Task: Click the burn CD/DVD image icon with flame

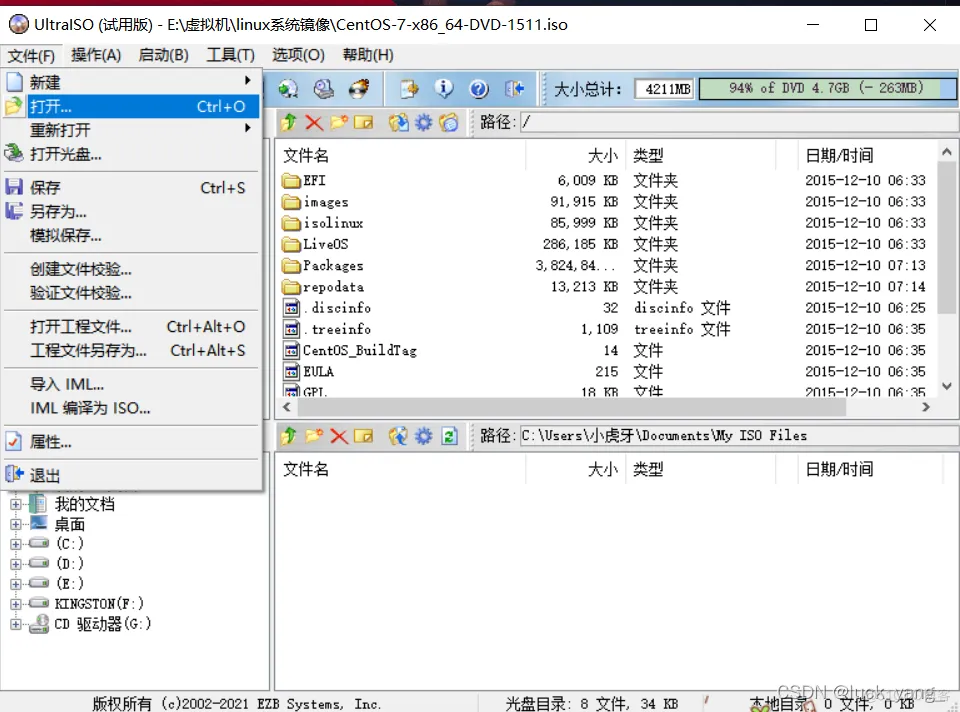Action: pyautogui.click(x=357, y=90)
